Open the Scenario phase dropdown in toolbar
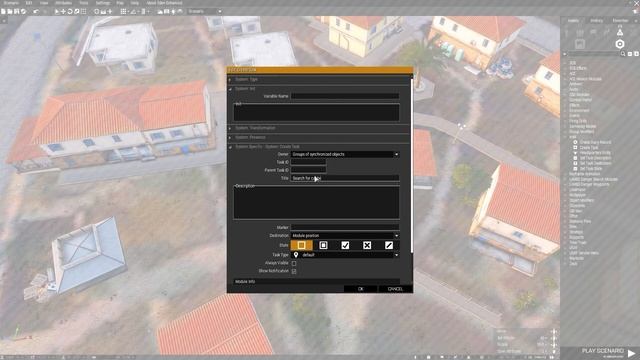Screen dimensions: 640x360 [x=205, y=11]
